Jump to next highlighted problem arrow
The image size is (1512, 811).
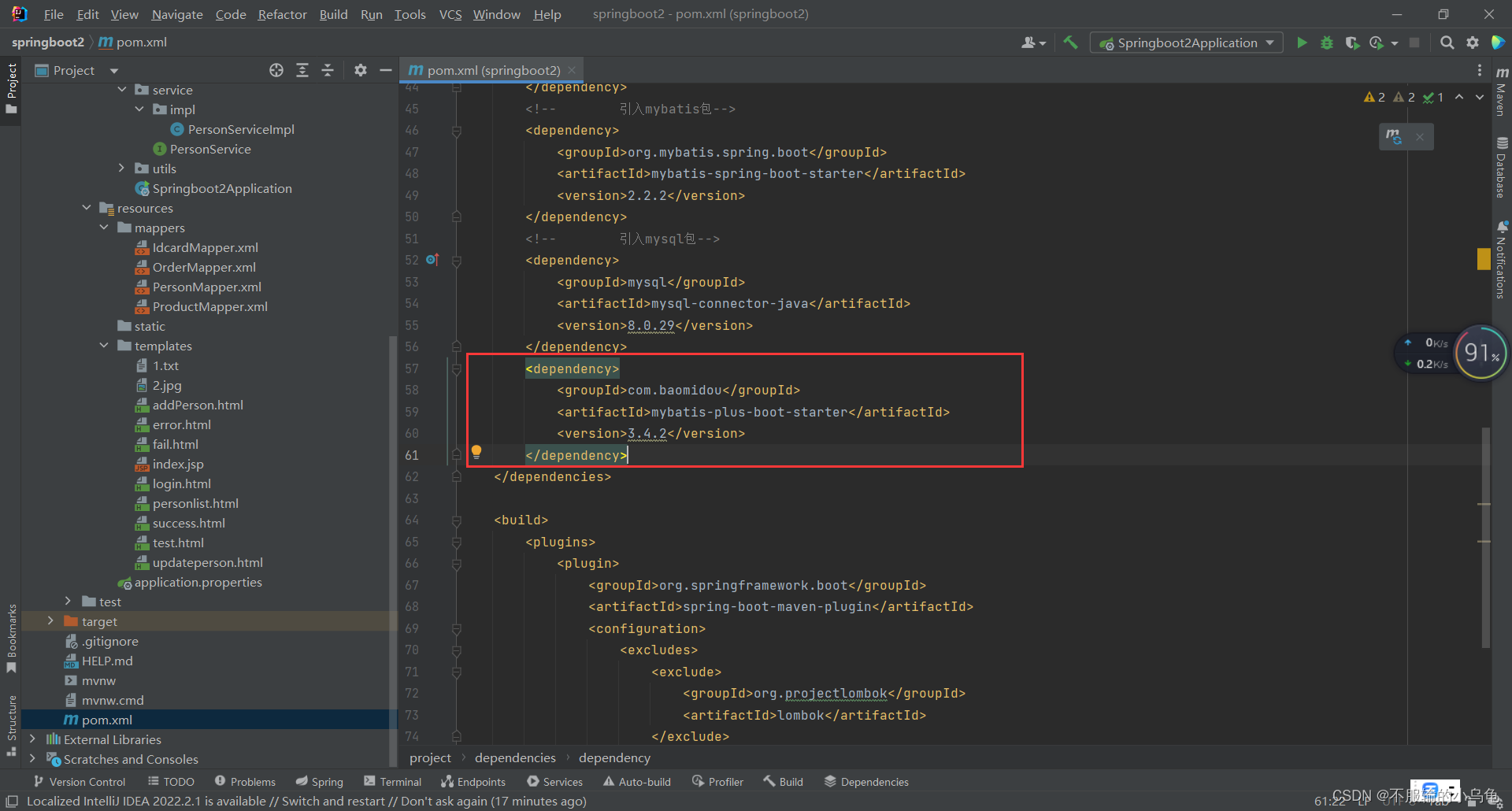click(1480, 97)
